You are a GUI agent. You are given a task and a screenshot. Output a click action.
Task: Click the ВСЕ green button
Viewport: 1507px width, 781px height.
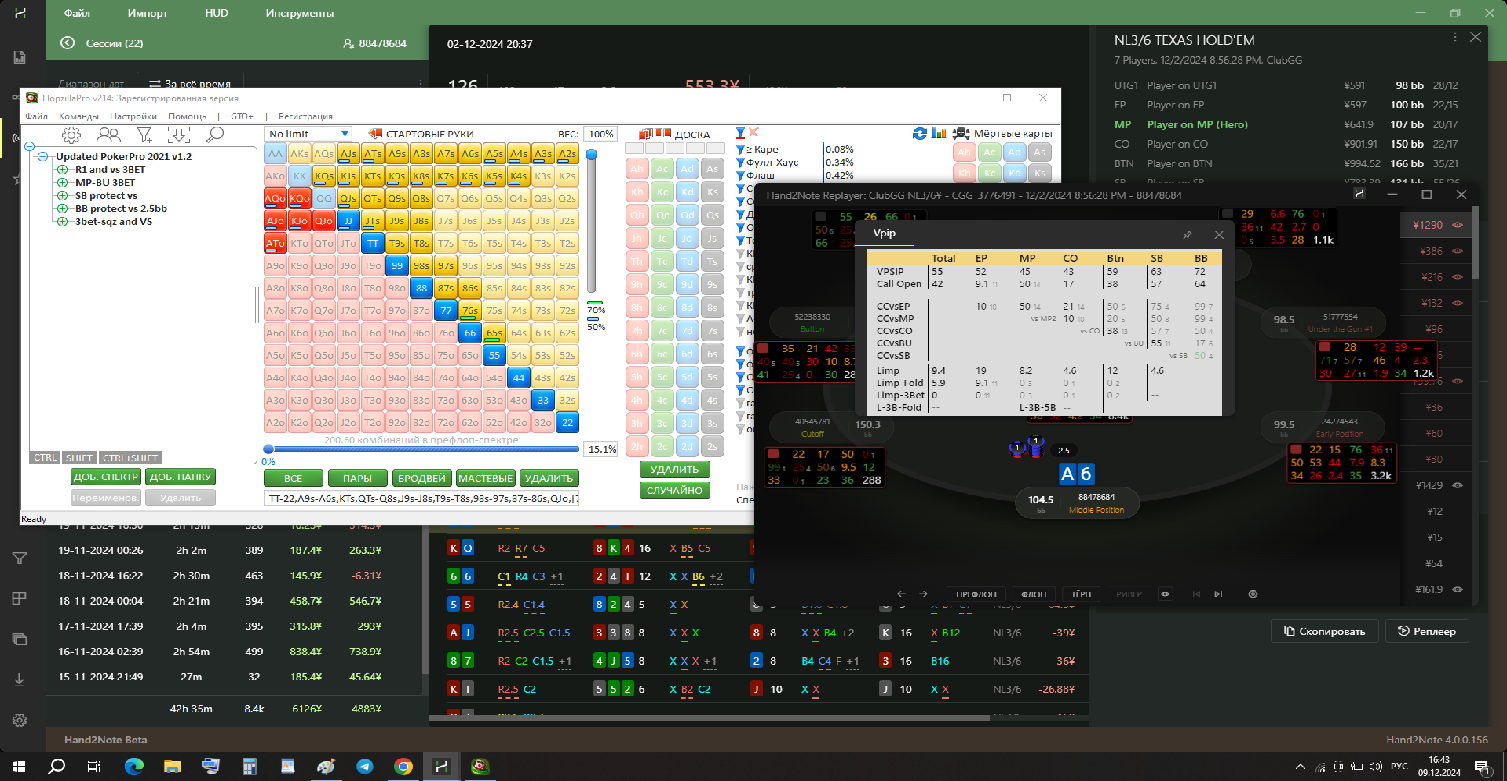293,479
